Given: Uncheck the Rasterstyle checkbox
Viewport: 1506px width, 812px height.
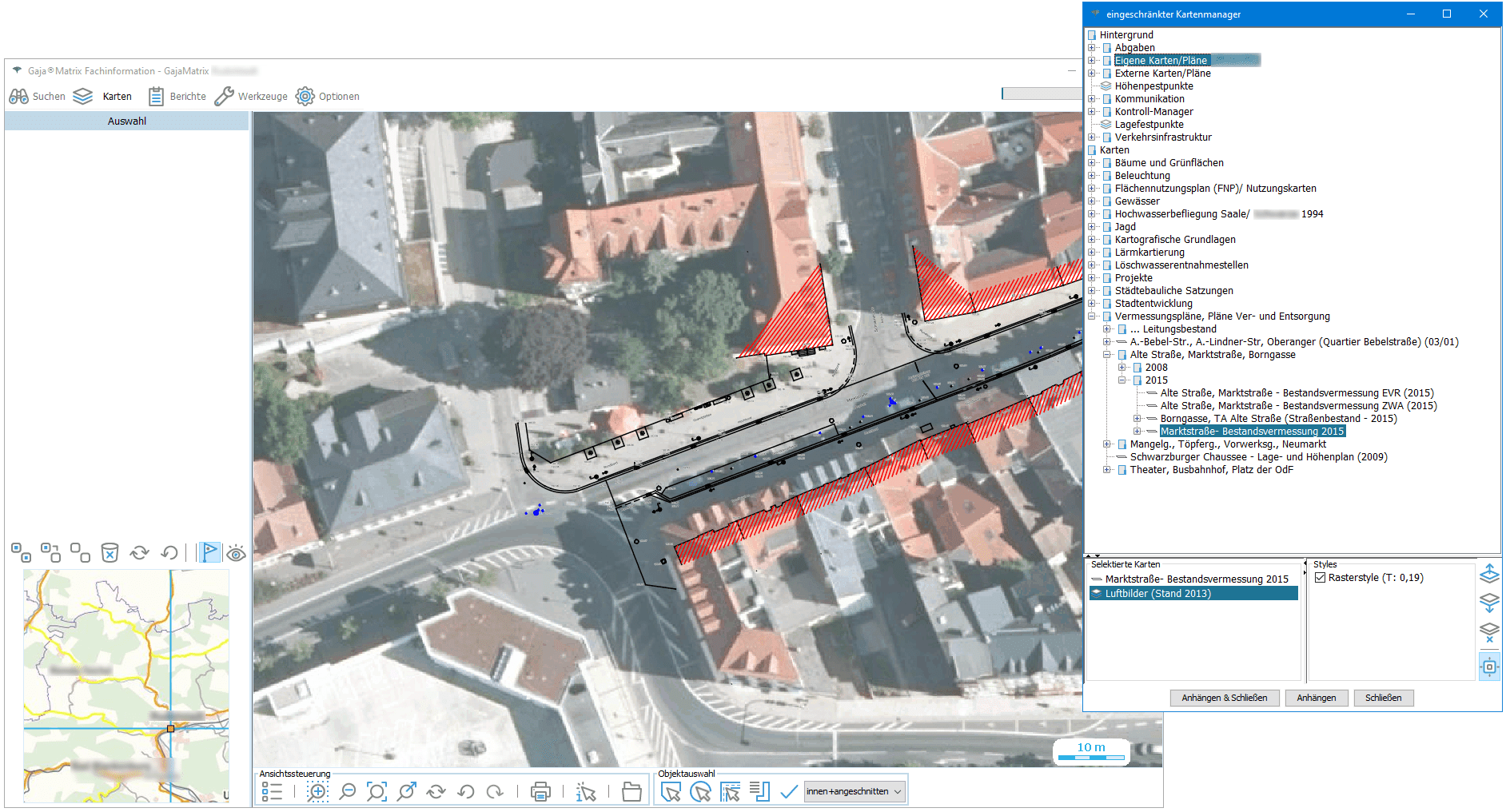Looking at the screenshot, I should pos(1320,578).
